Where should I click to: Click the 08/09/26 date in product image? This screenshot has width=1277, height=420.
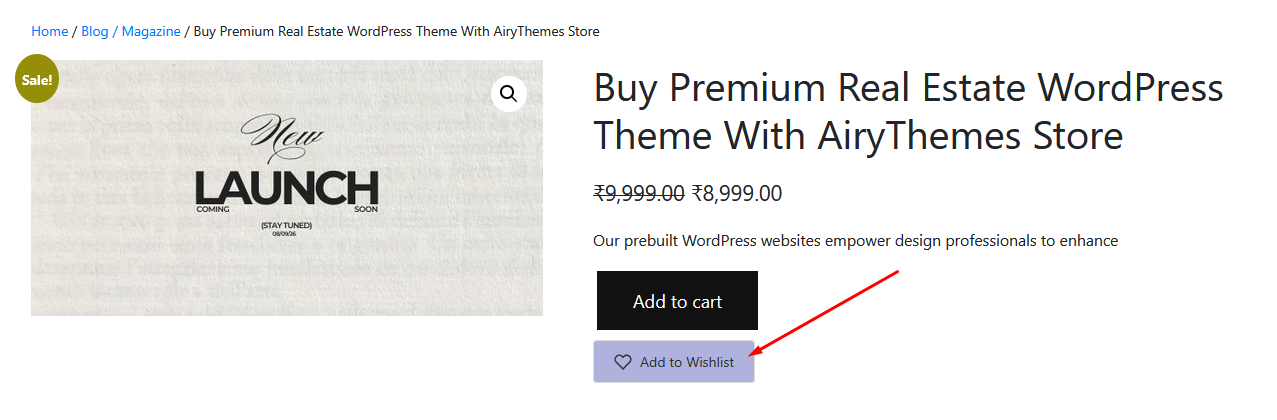286,234
